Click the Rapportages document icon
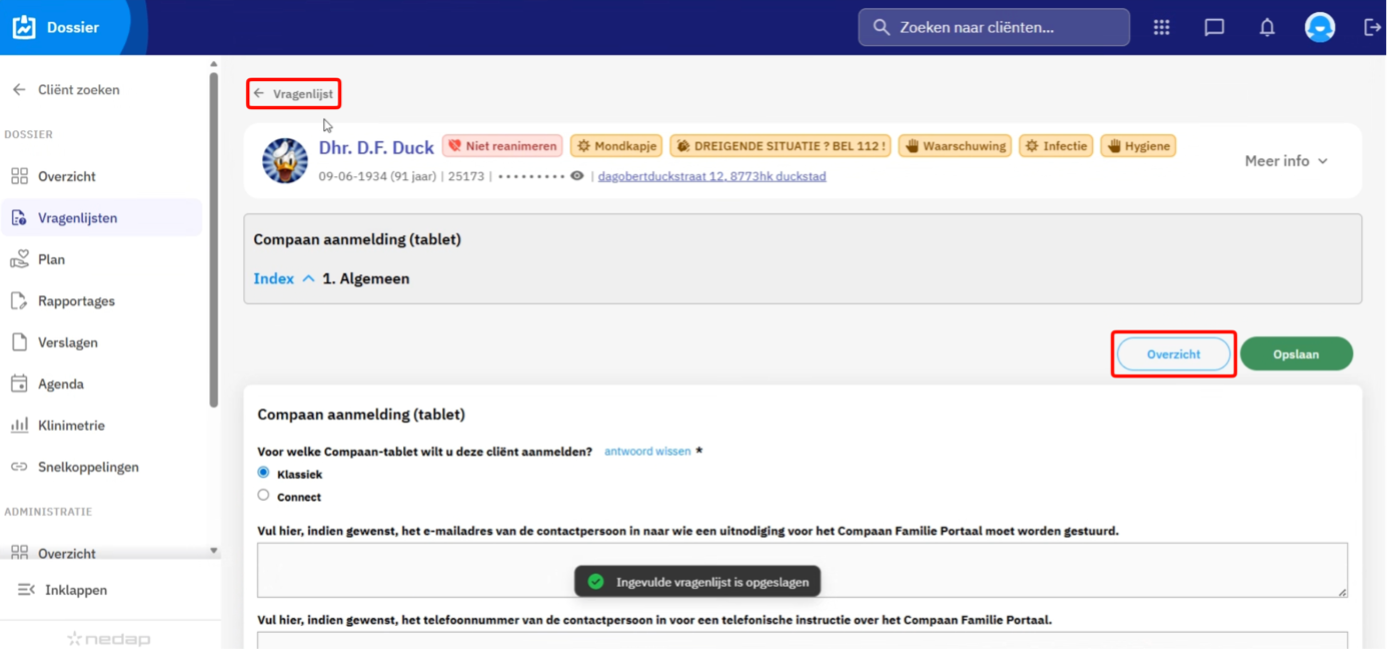Screen dimensions: 1390x653 click(19, 301)
